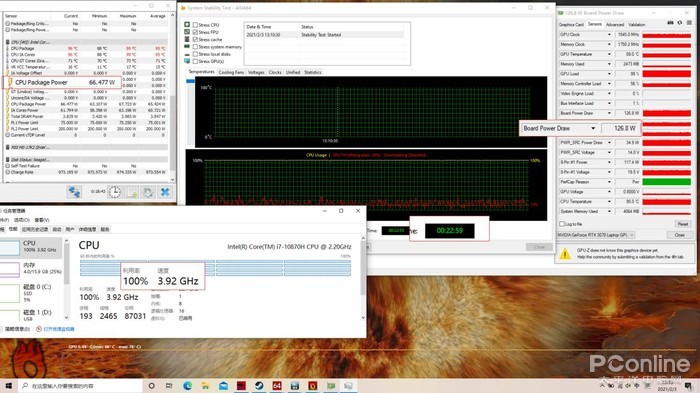Open Steam from the taskbar
Screen dimensions: 700x393
pyautogui.click(x=259, y=385)
